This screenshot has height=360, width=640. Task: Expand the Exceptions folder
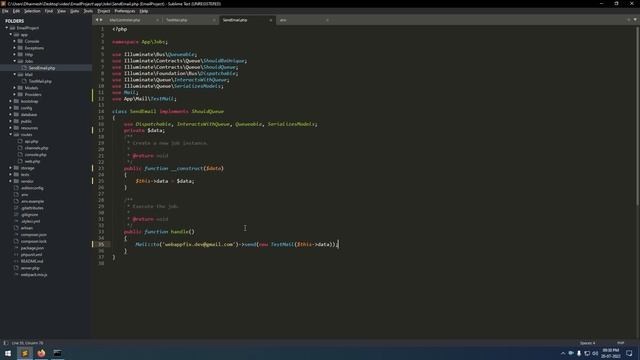pyautogui.click(x=15, y=48)
